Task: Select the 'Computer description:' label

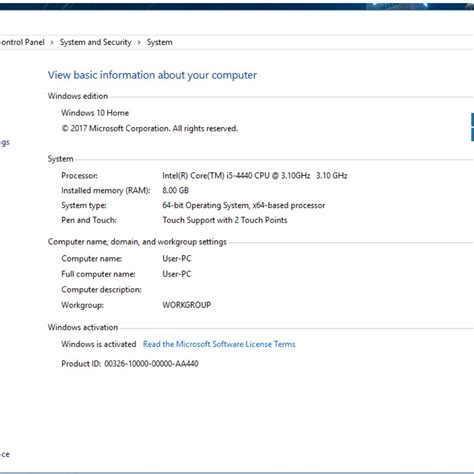Action: tap(101, 290)
